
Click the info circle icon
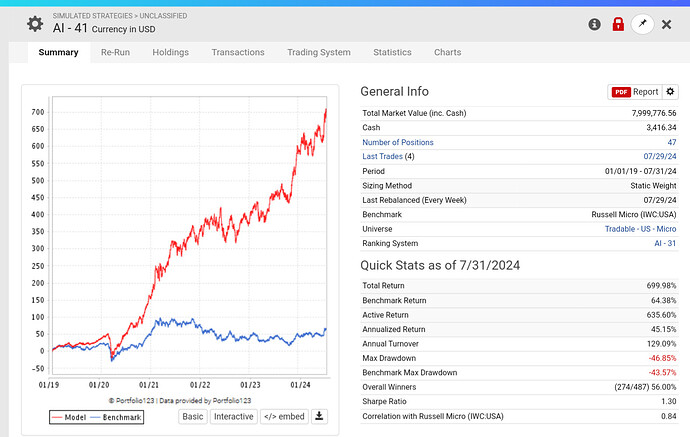click(595, 24)
